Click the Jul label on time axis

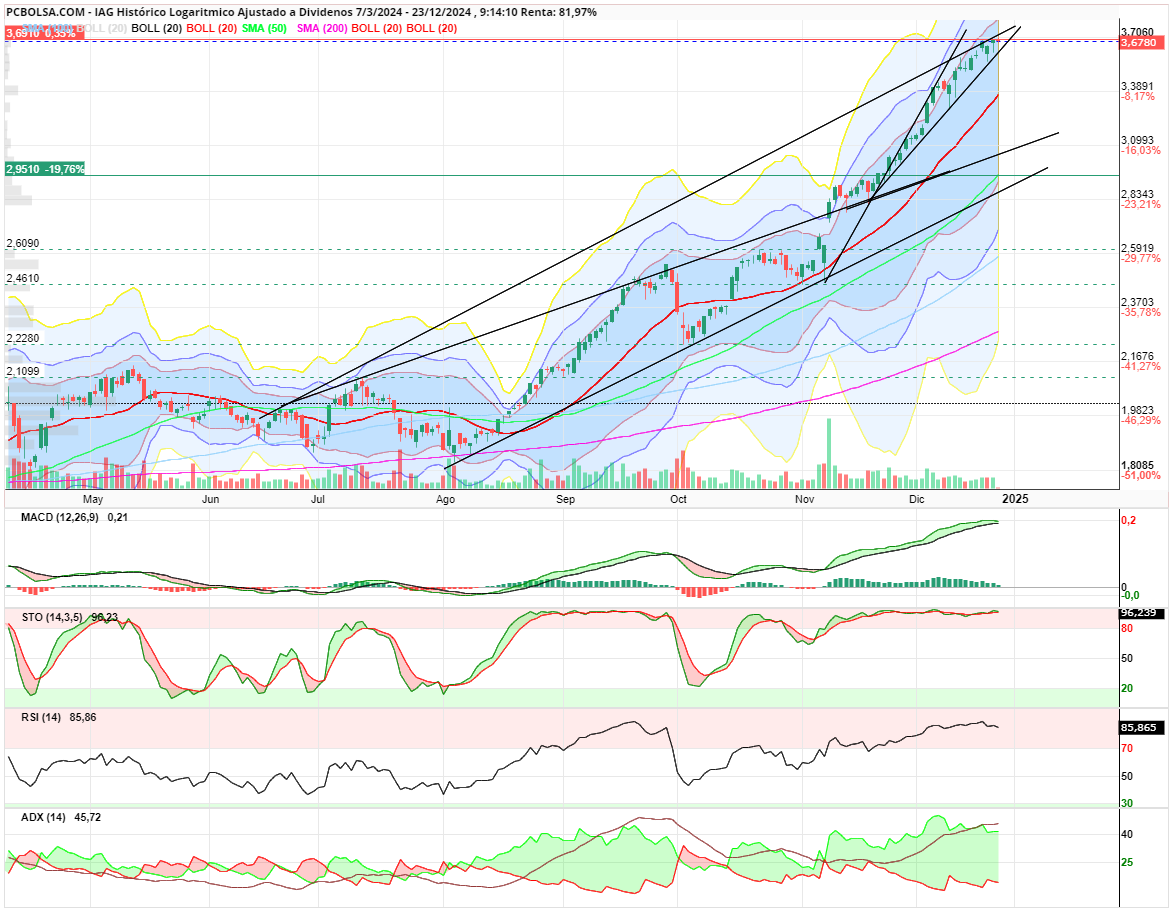coord(318,499)
